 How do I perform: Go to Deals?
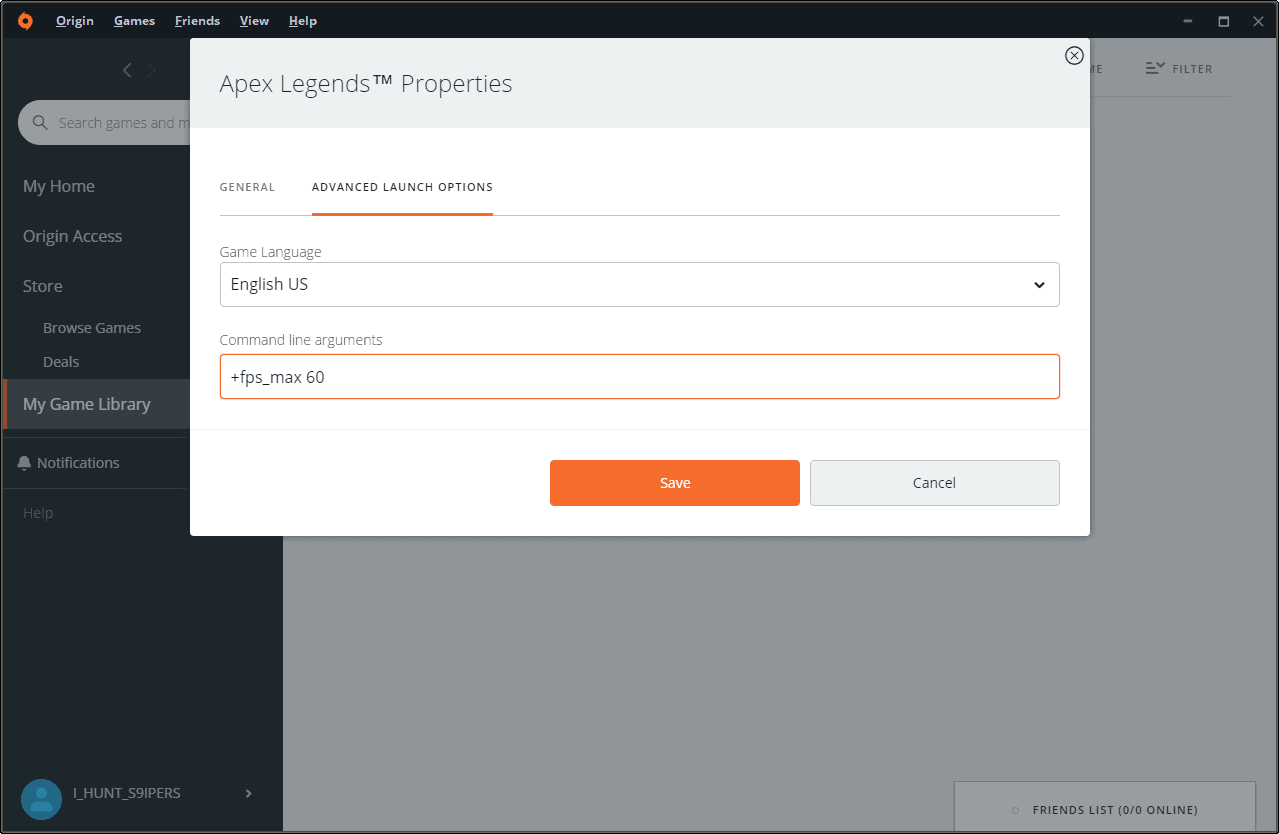(x=61, y=362)
